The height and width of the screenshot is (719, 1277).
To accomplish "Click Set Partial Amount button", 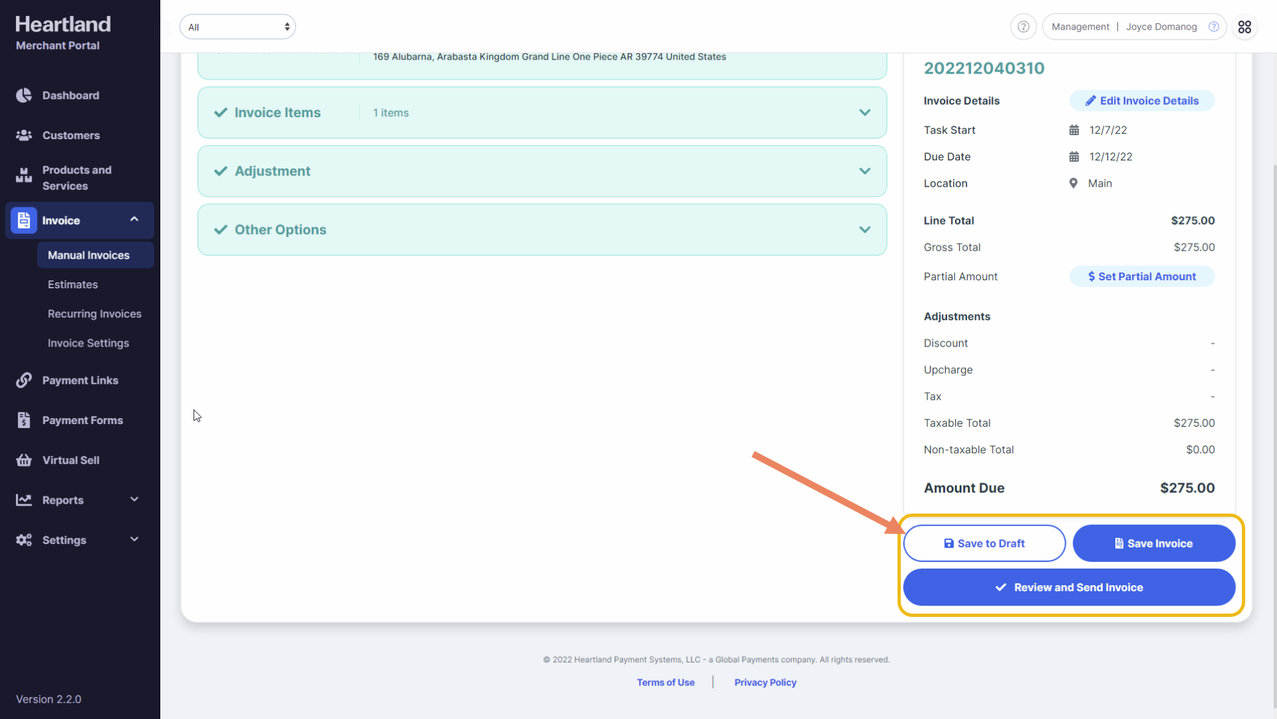I will (1141, 277).
